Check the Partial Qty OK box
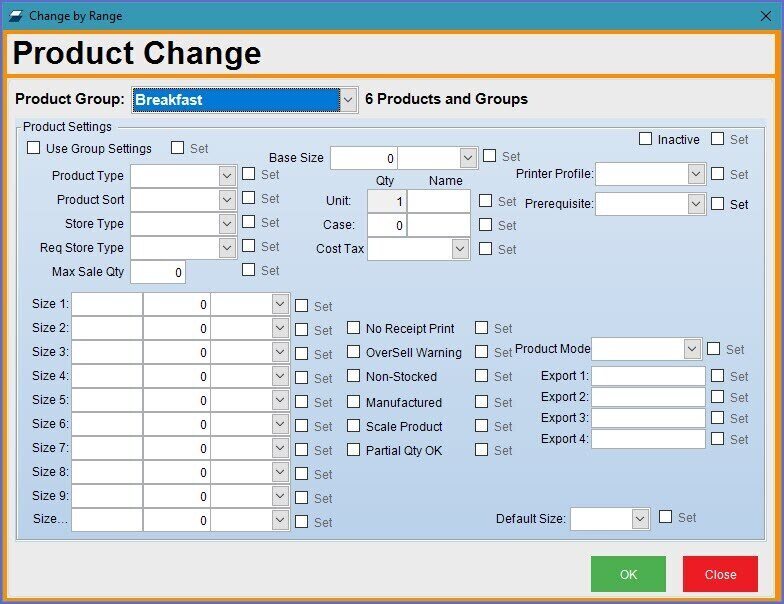Screen dimensions: 784x604 (354, 450)
